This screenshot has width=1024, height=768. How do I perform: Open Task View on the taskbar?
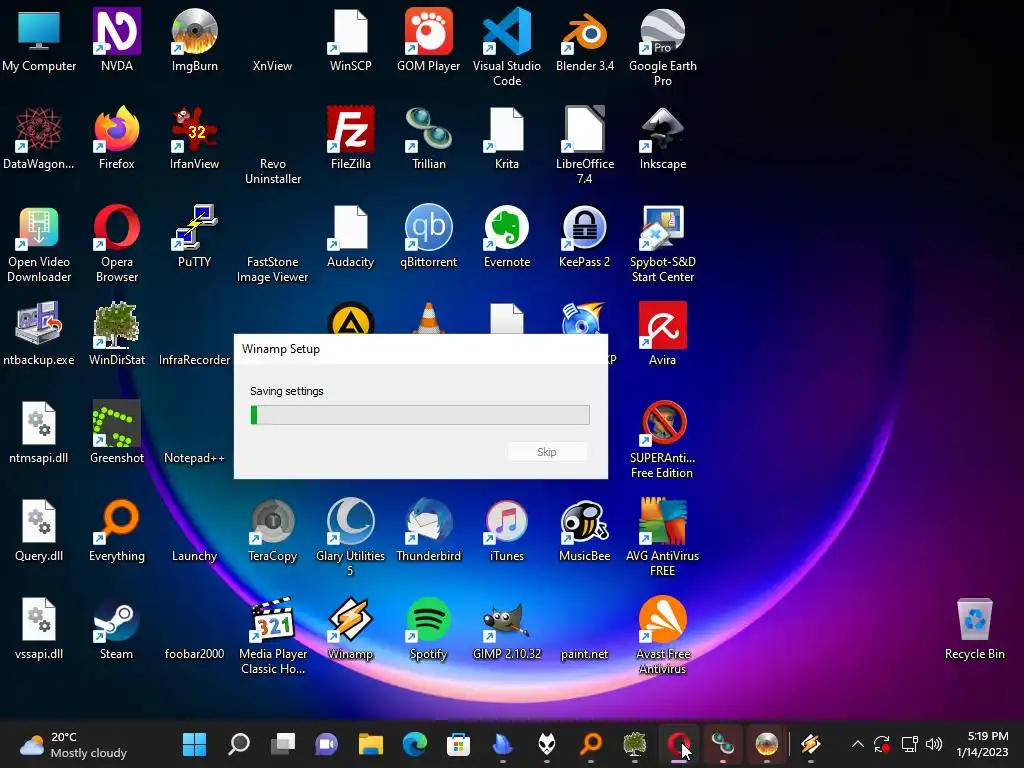[283, 744]
